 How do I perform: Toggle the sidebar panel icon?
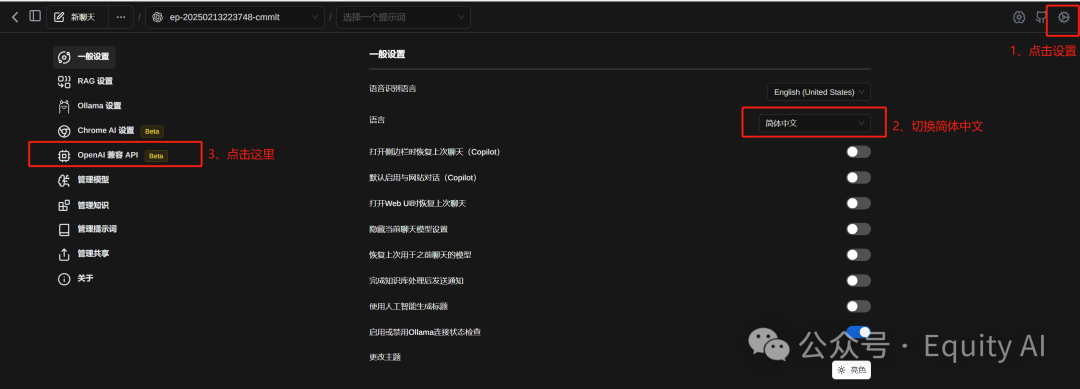point(35,17)
